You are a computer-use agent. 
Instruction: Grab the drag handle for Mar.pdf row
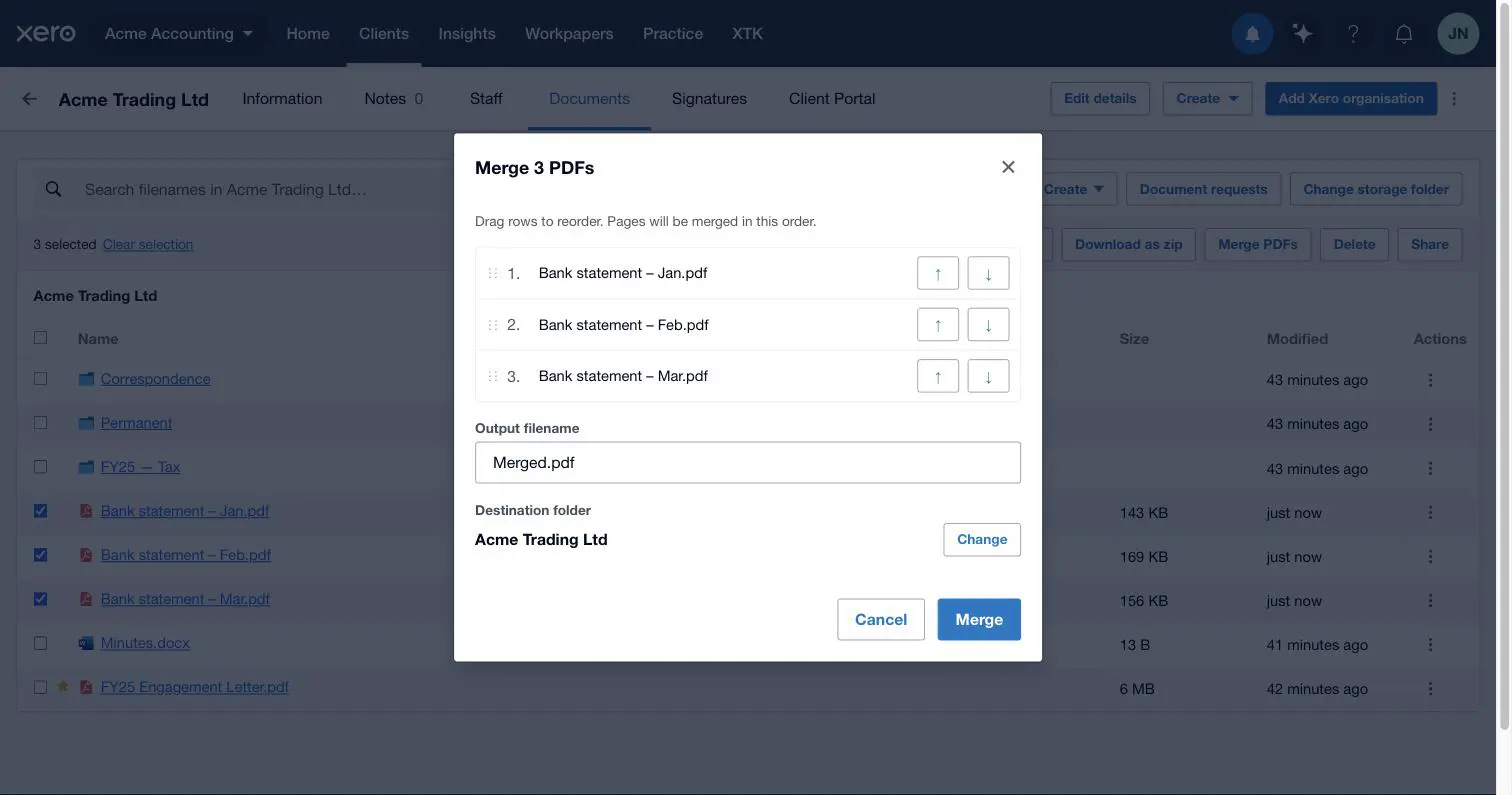tap(492, 376)
